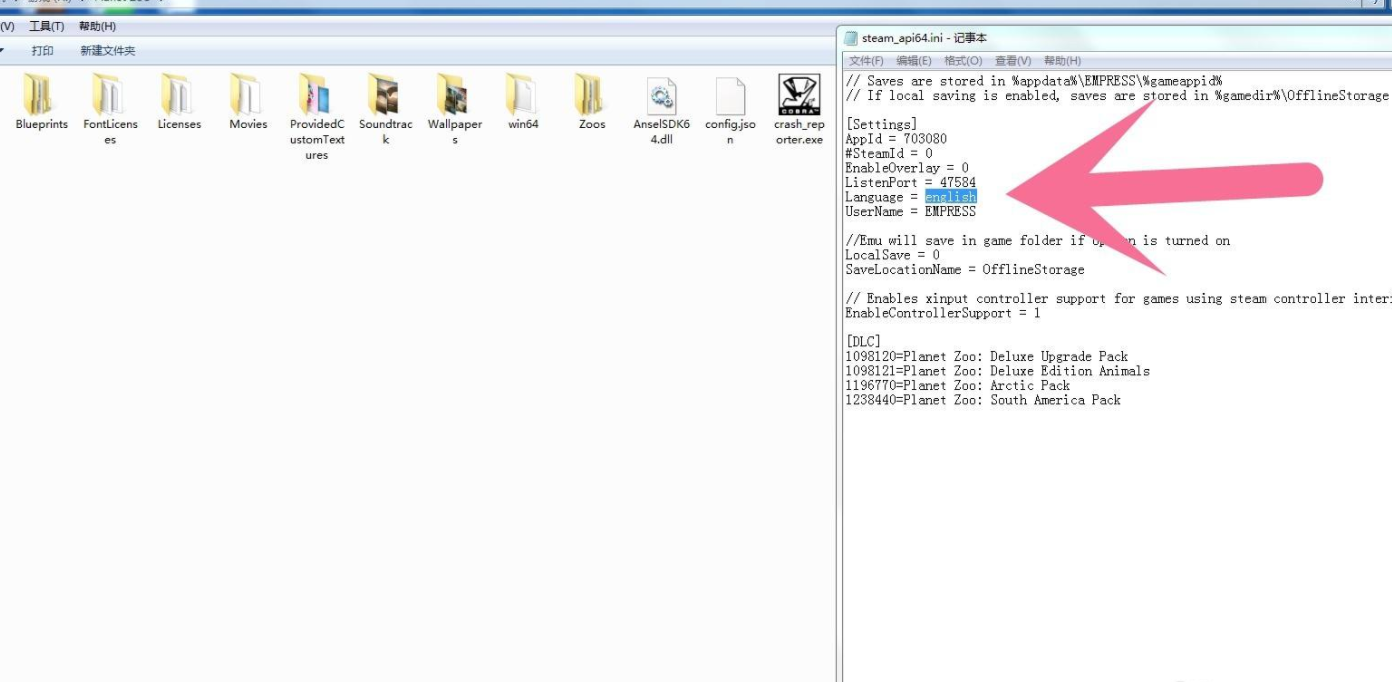Click the AppId = 703080 line

896,139
